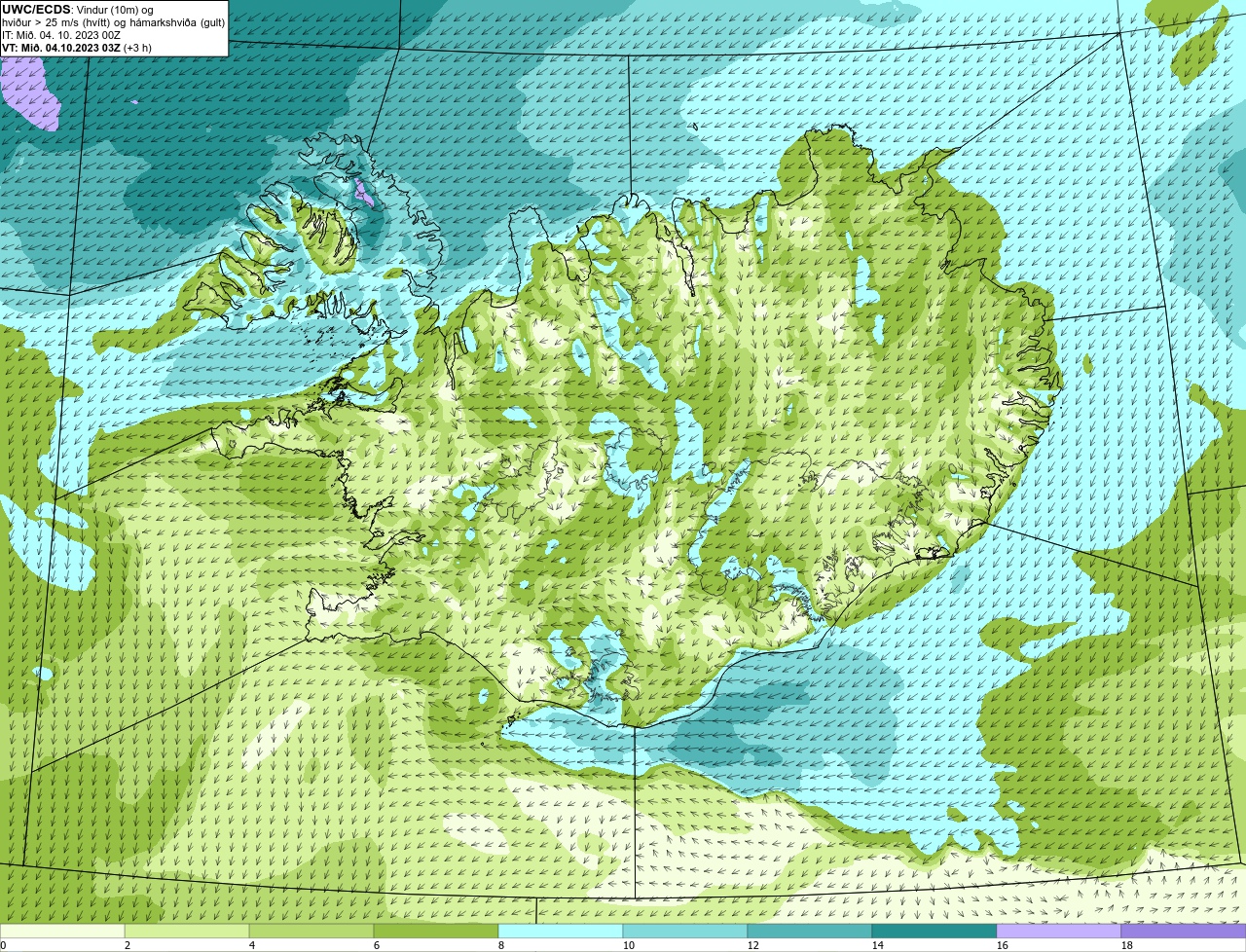This screenshot has height=952, width=1246.
Task: Click the above-18 m/s purple swatch
Action: pyautogui.click(x=1184, y=931)
